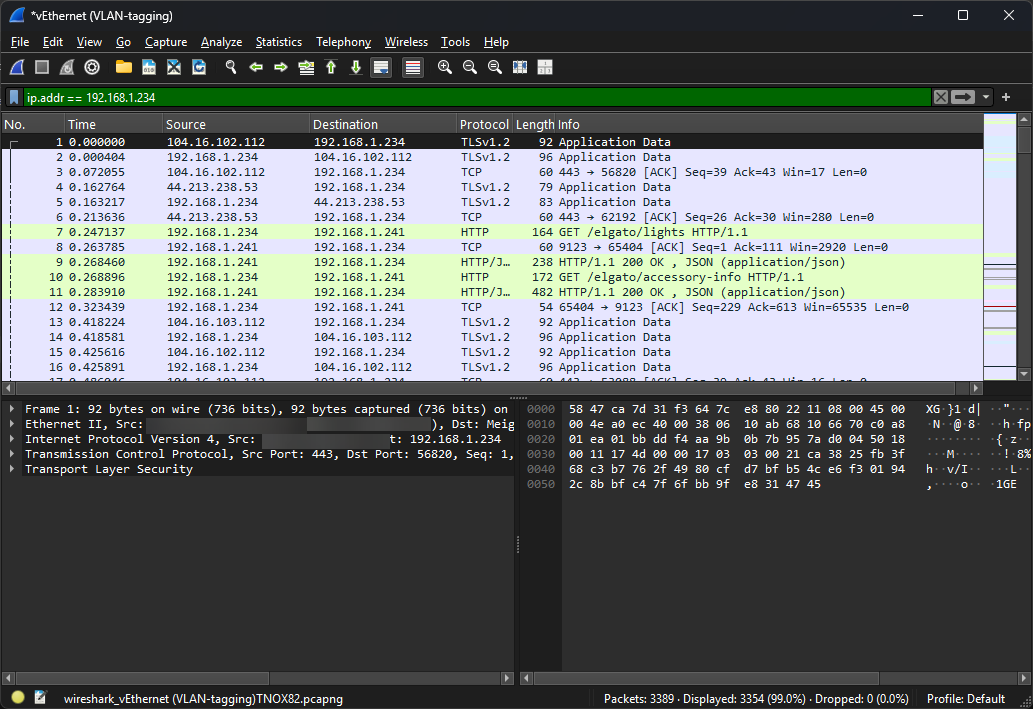Toggle auto-scroll during live capture
Viewport: 1033px width, 709px height.
pyautogui.click(x=380, y=67)
